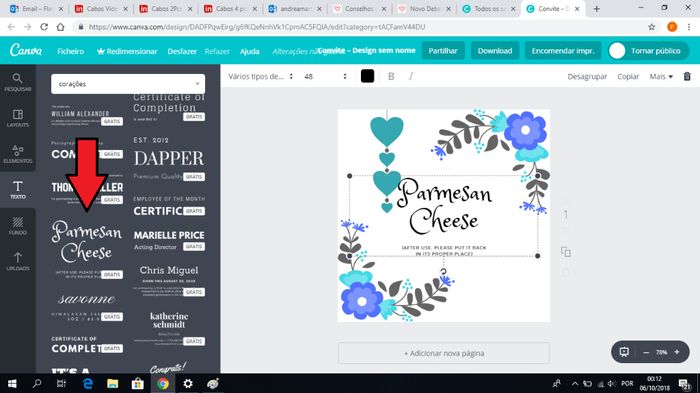Select the savonne text template

pyautogui.click(x=87, y=306)
